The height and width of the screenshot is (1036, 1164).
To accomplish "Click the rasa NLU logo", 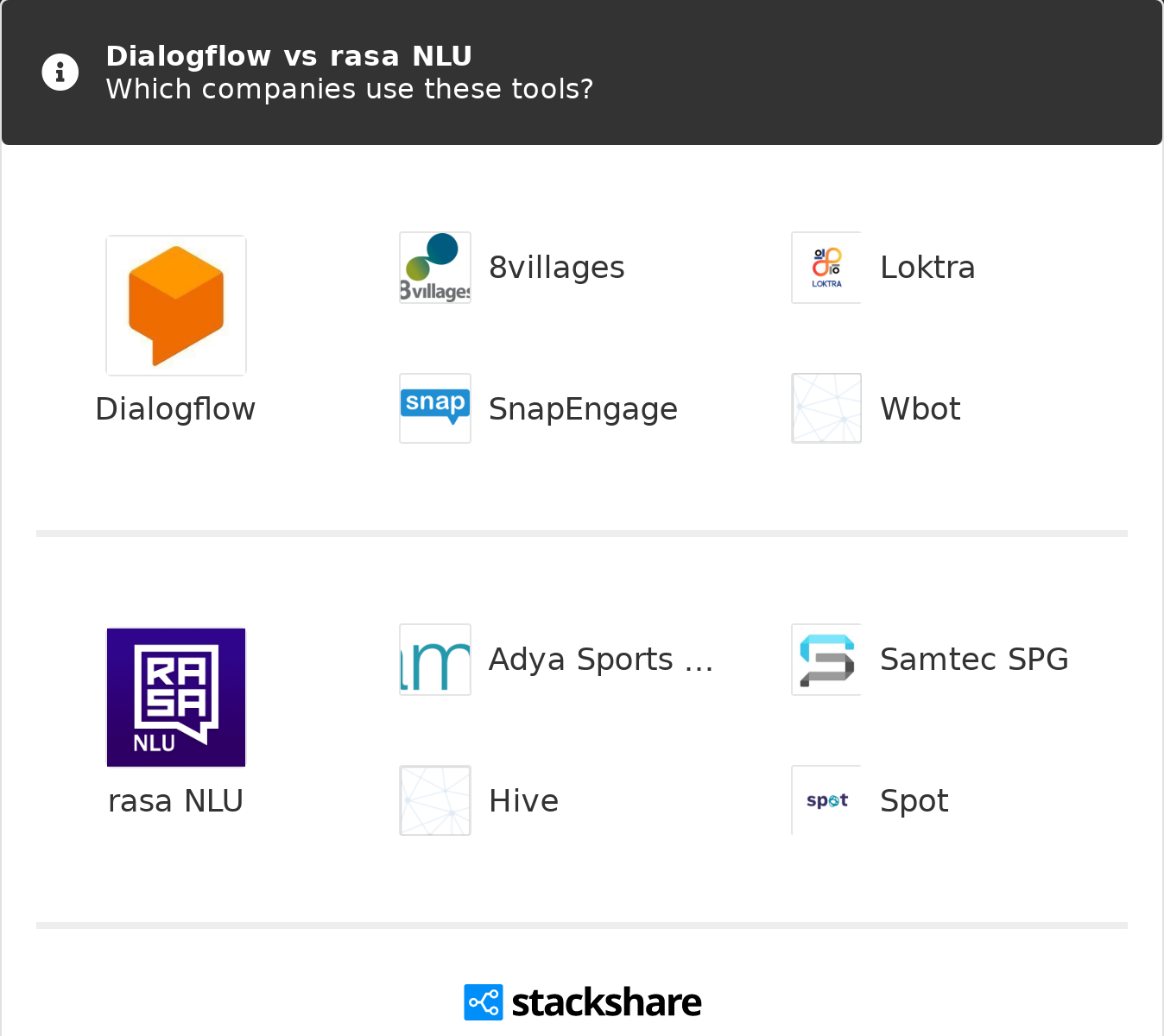I will 175,697.
